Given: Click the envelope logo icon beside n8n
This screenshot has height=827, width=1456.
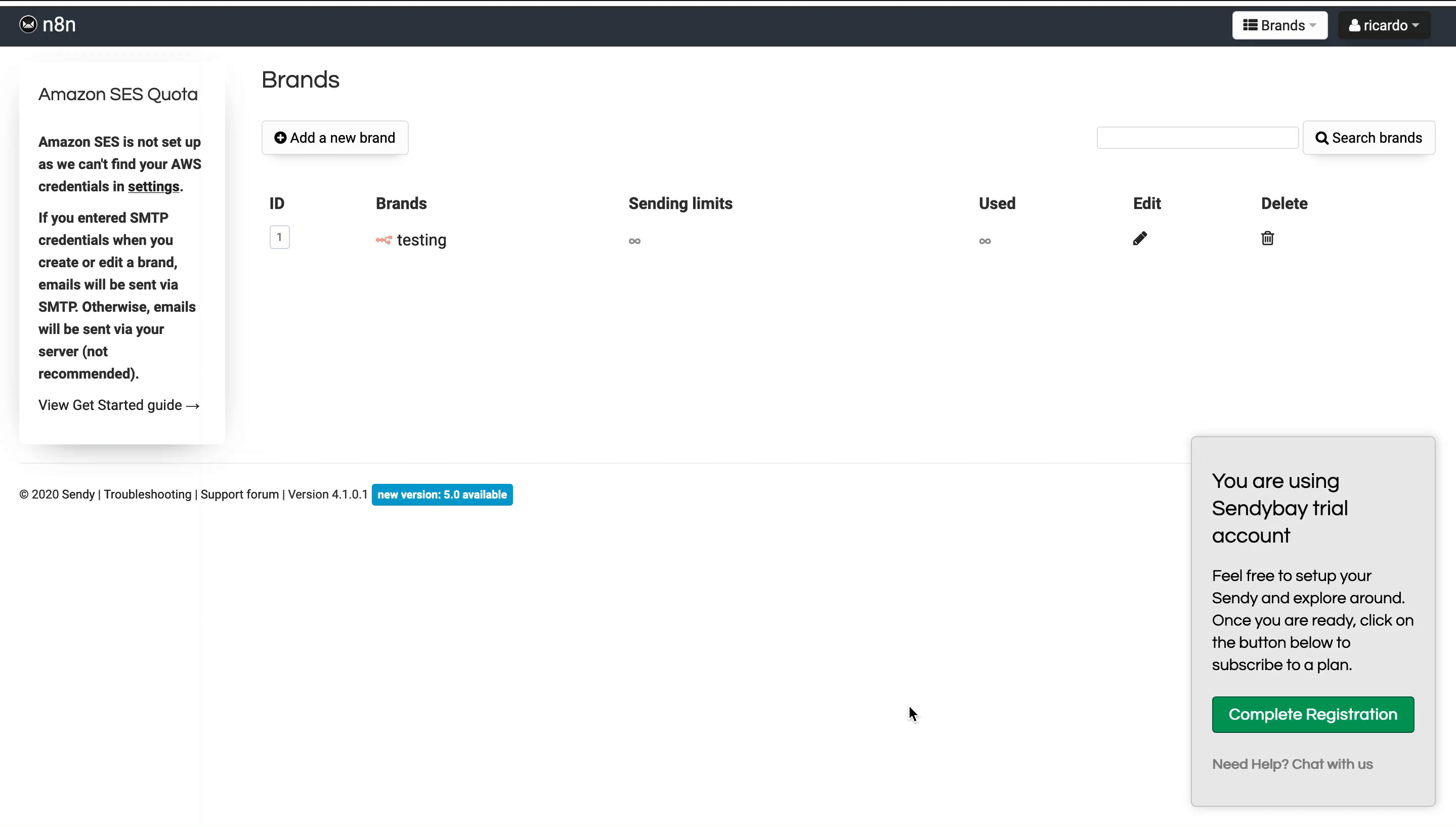Looking at the screenshot, I should (x=28, y=24).
